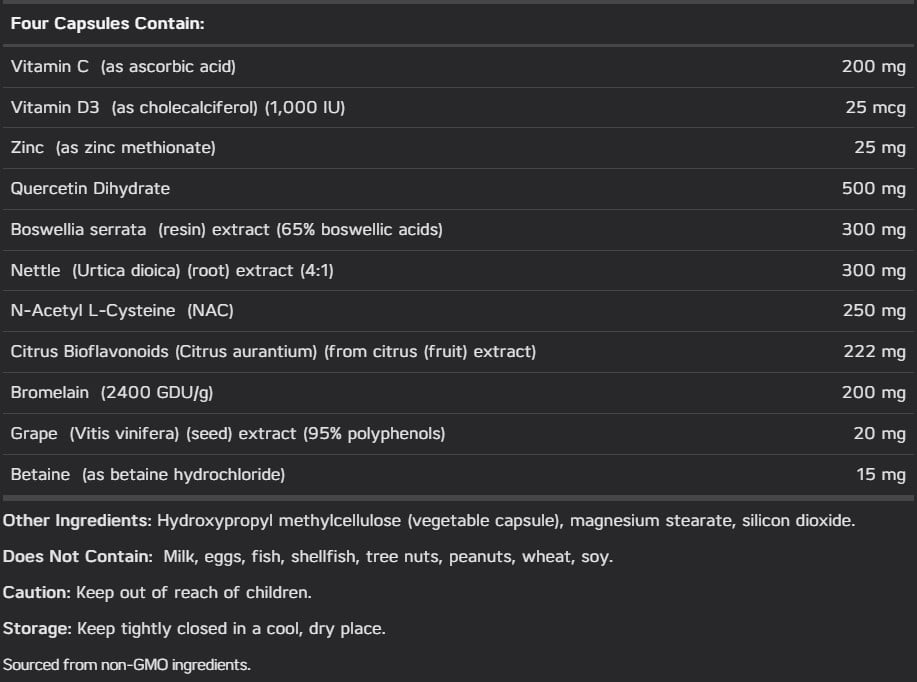The width and height of the screenshot is (917, 682).
Task: Click the Betaine hydrochloride label
Action: [x=147, y=475]
